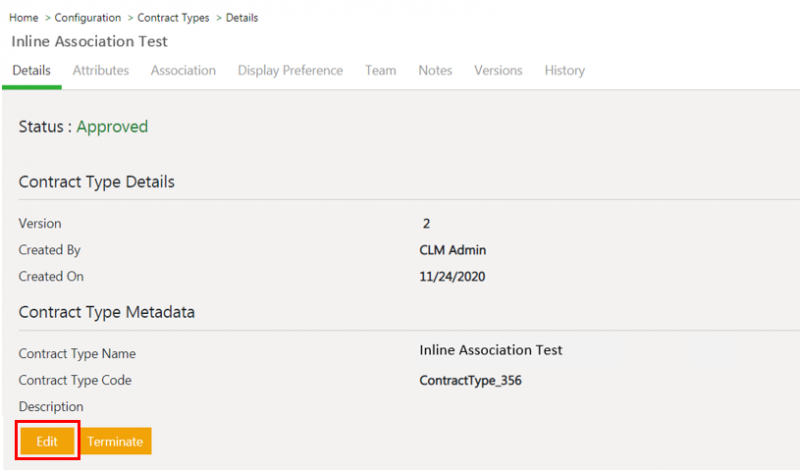Viewport: 800px width, 470px height.
Task: Click the Approved status text
Action: coord(112,127)
